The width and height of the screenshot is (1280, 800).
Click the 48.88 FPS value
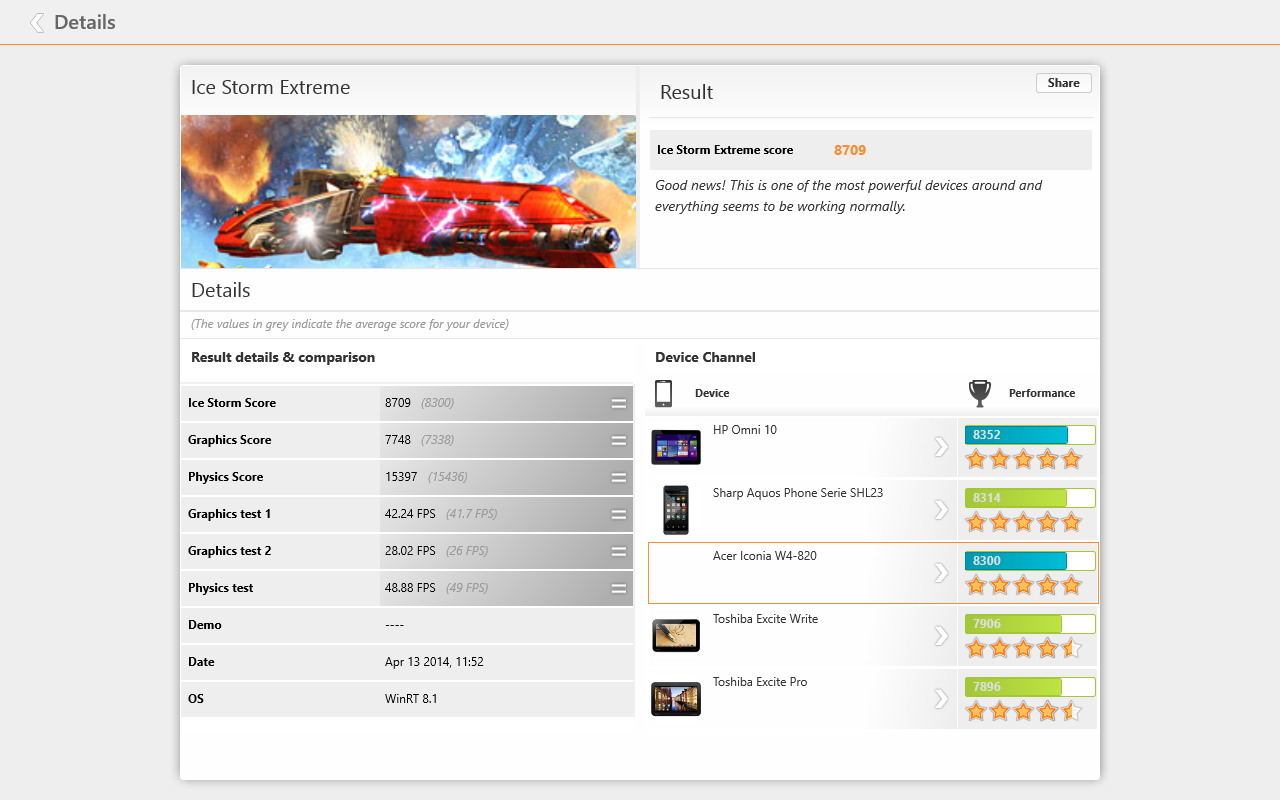410,588
